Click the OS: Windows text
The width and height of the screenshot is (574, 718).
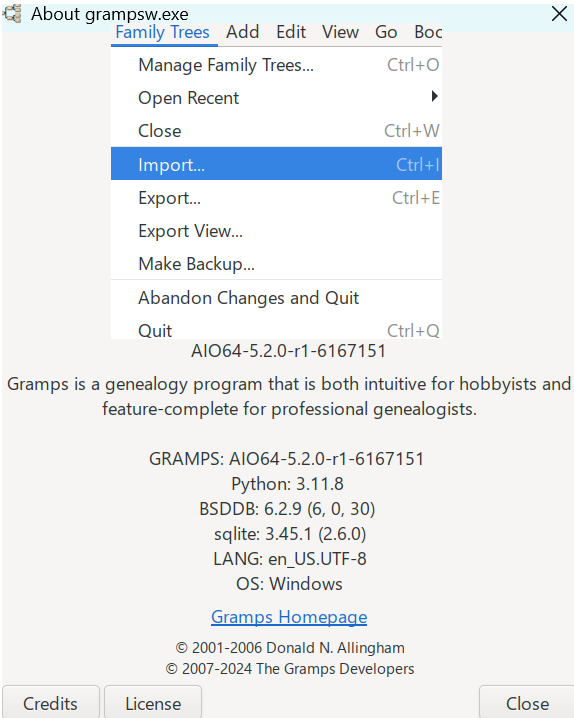289,584
